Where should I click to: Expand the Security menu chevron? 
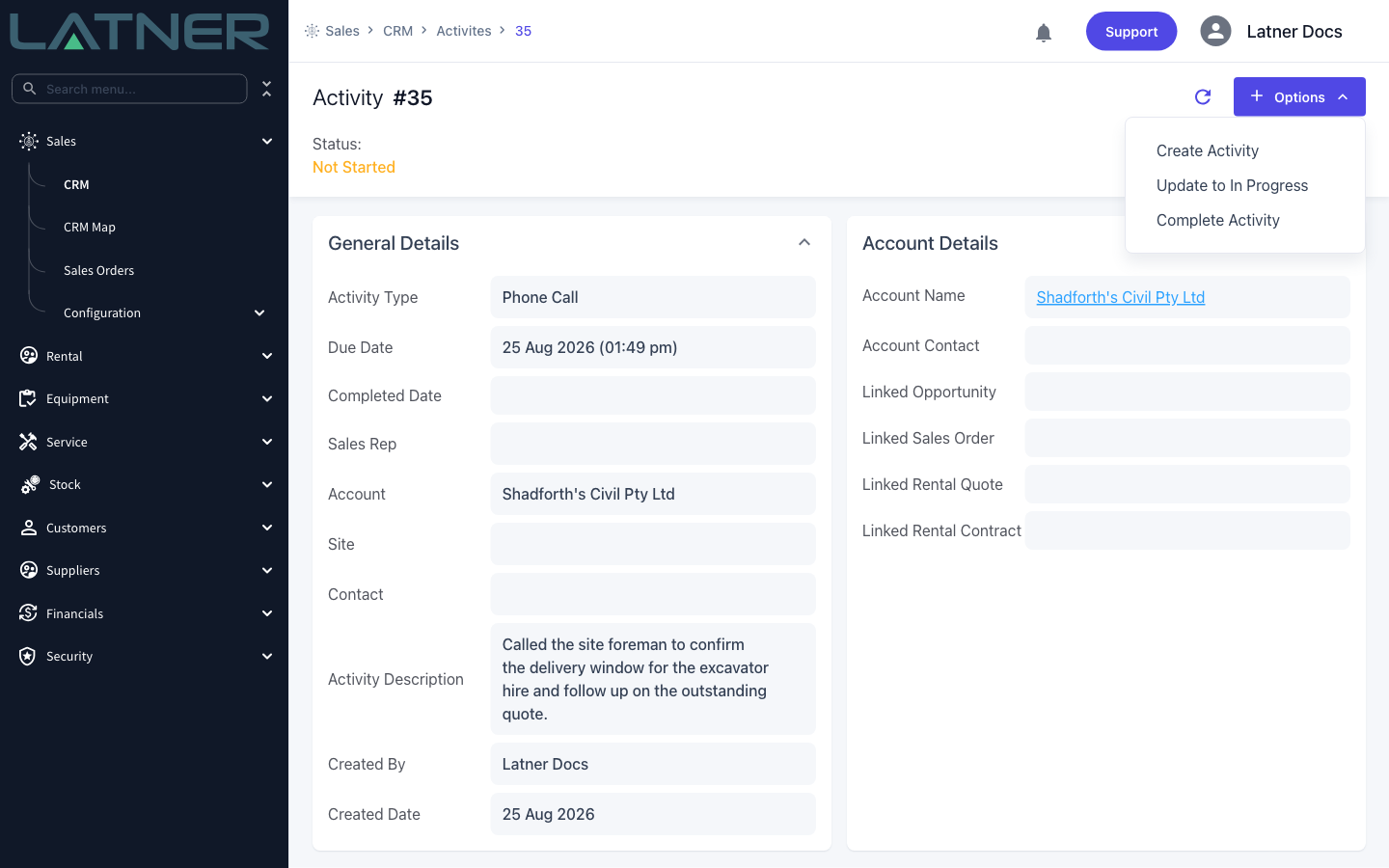tap(267, 656)
